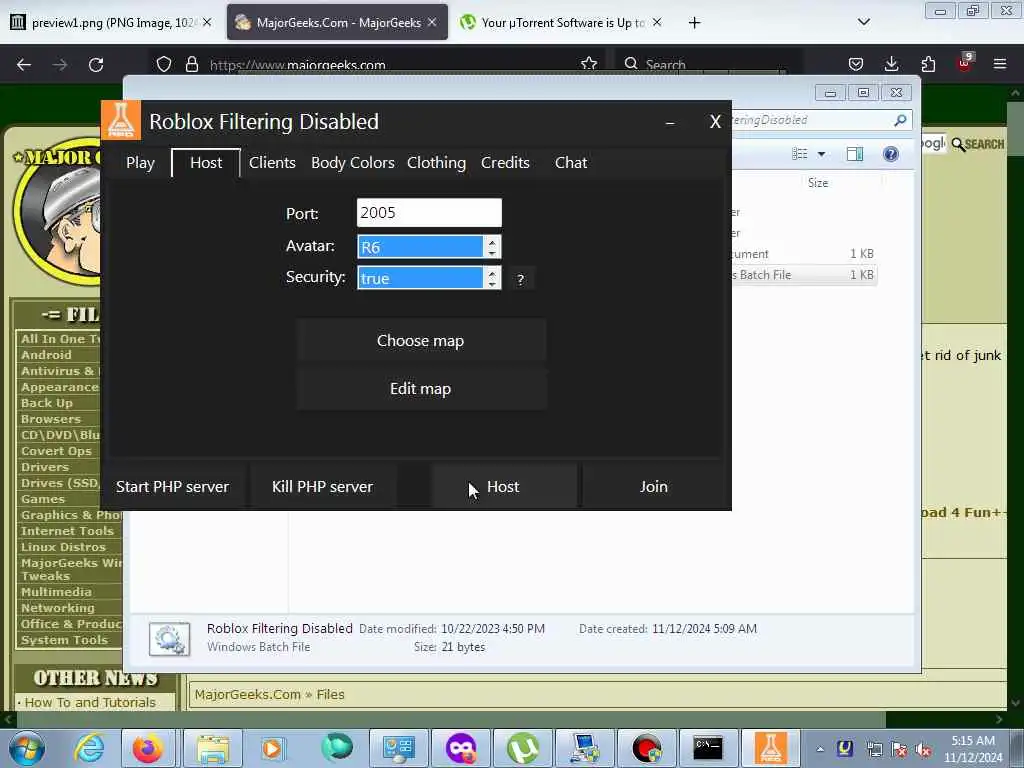
Task: Open Windows Media Player taskbar icon
Action: [x=273, y=748]
